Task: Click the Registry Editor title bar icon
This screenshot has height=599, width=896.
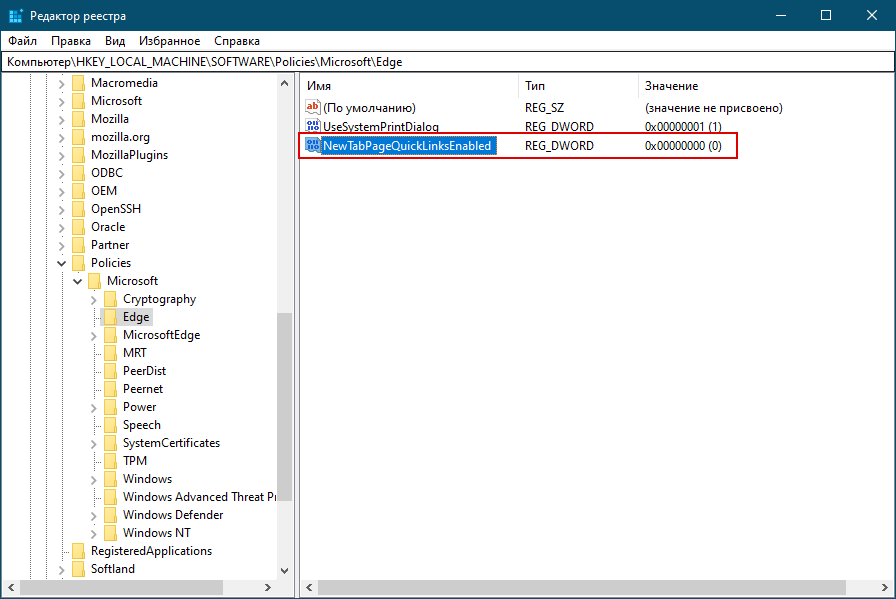Action: pos(15,15)
